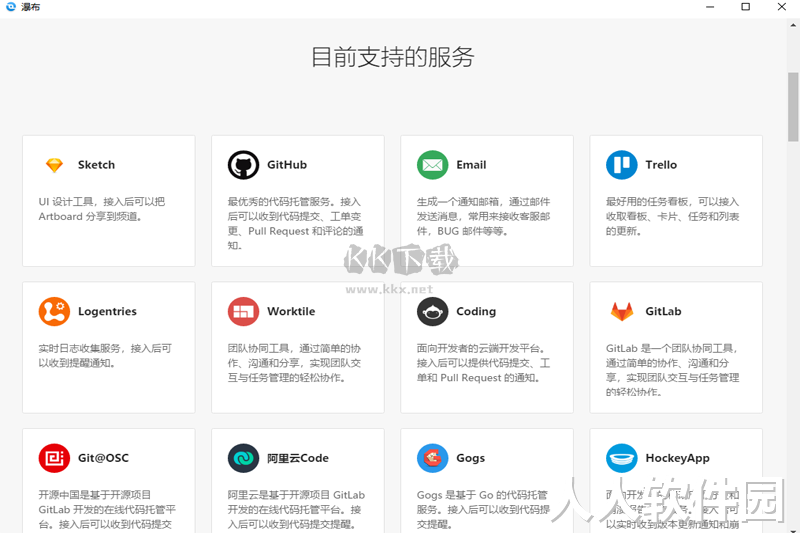Click the vertical scrollbar thumb
Viewport: 800px width, 533px height.
pyautogui.click(x=793, y=107)
